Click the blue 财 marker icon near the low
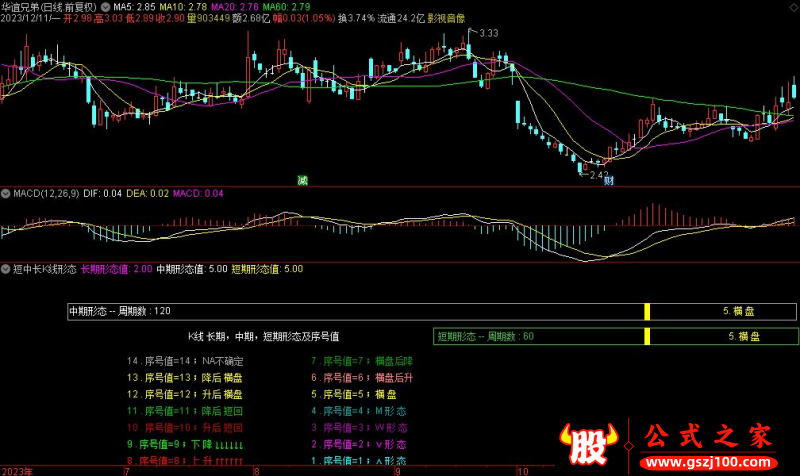800x476 pixels. 607,181
